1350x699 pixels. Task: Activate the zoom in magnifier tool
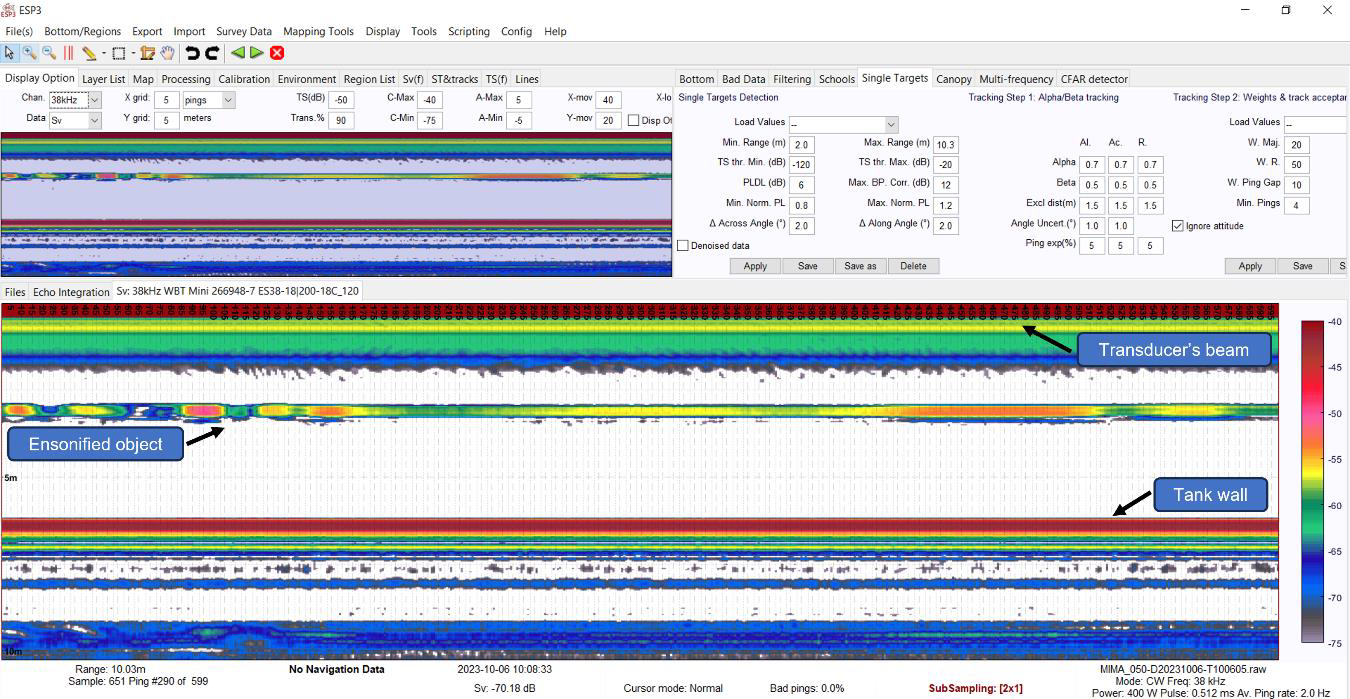click(30, 53)
